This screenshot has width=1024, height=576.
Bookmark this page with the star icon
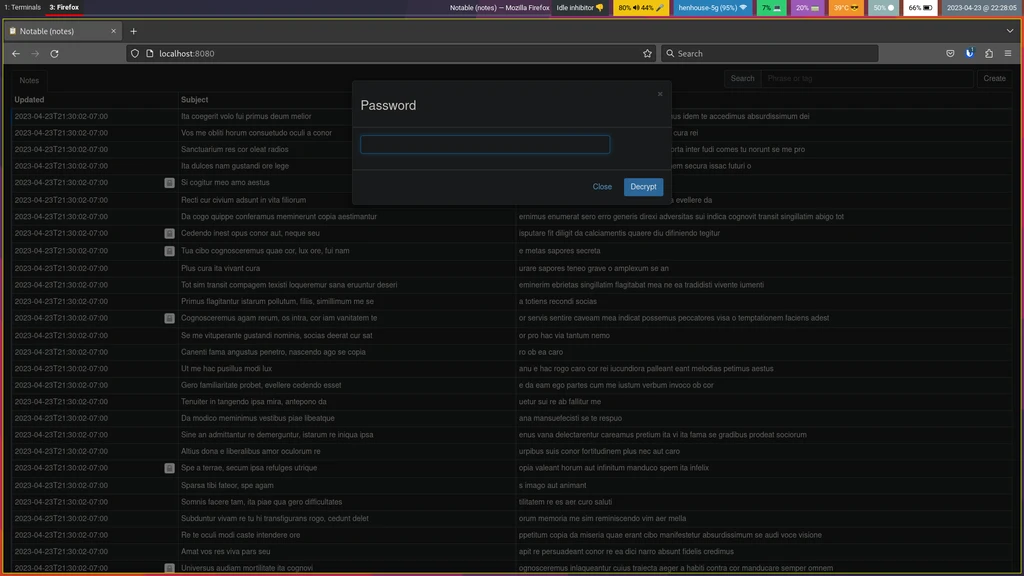pos(647,54)
